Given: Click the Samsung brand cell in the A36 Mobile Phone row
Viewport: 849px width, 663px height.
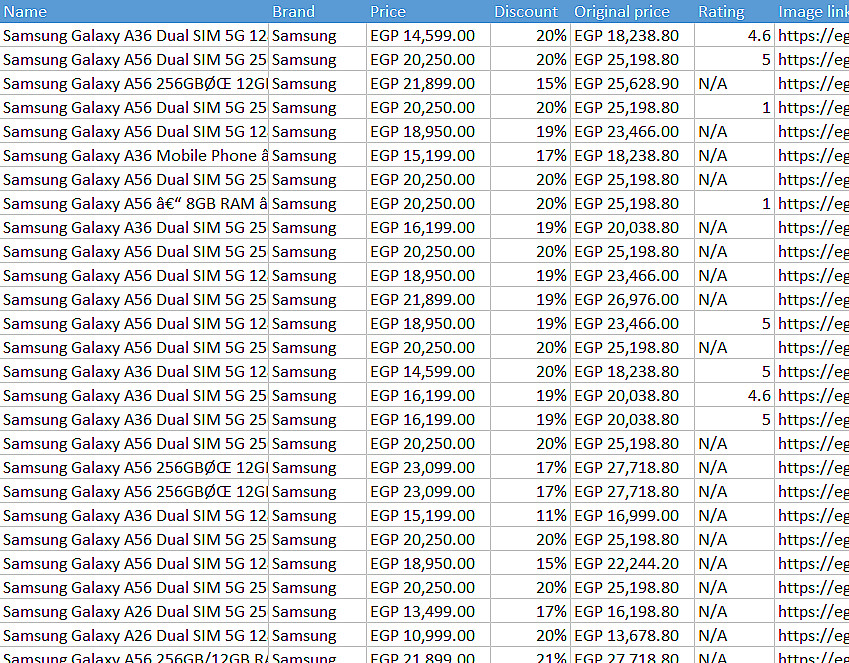Looking at the screenshot, I should 317,156.
